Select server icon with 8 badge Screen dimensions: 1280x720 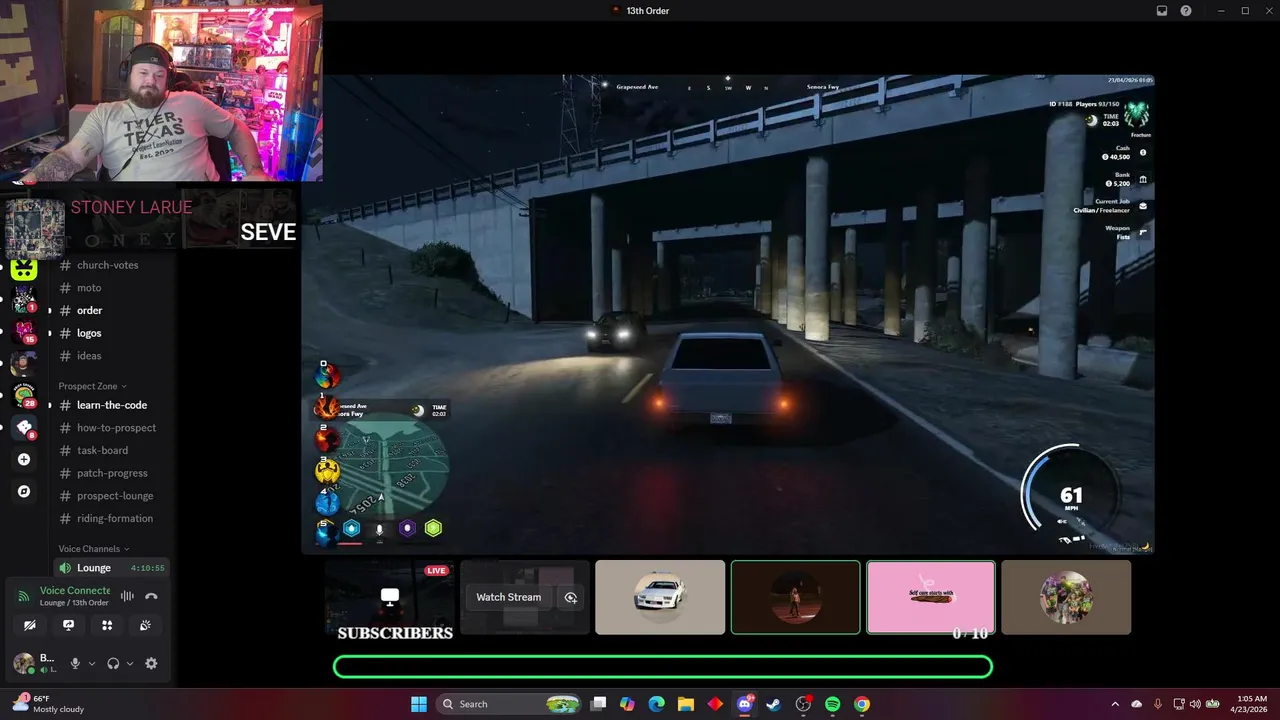(24, 427)
